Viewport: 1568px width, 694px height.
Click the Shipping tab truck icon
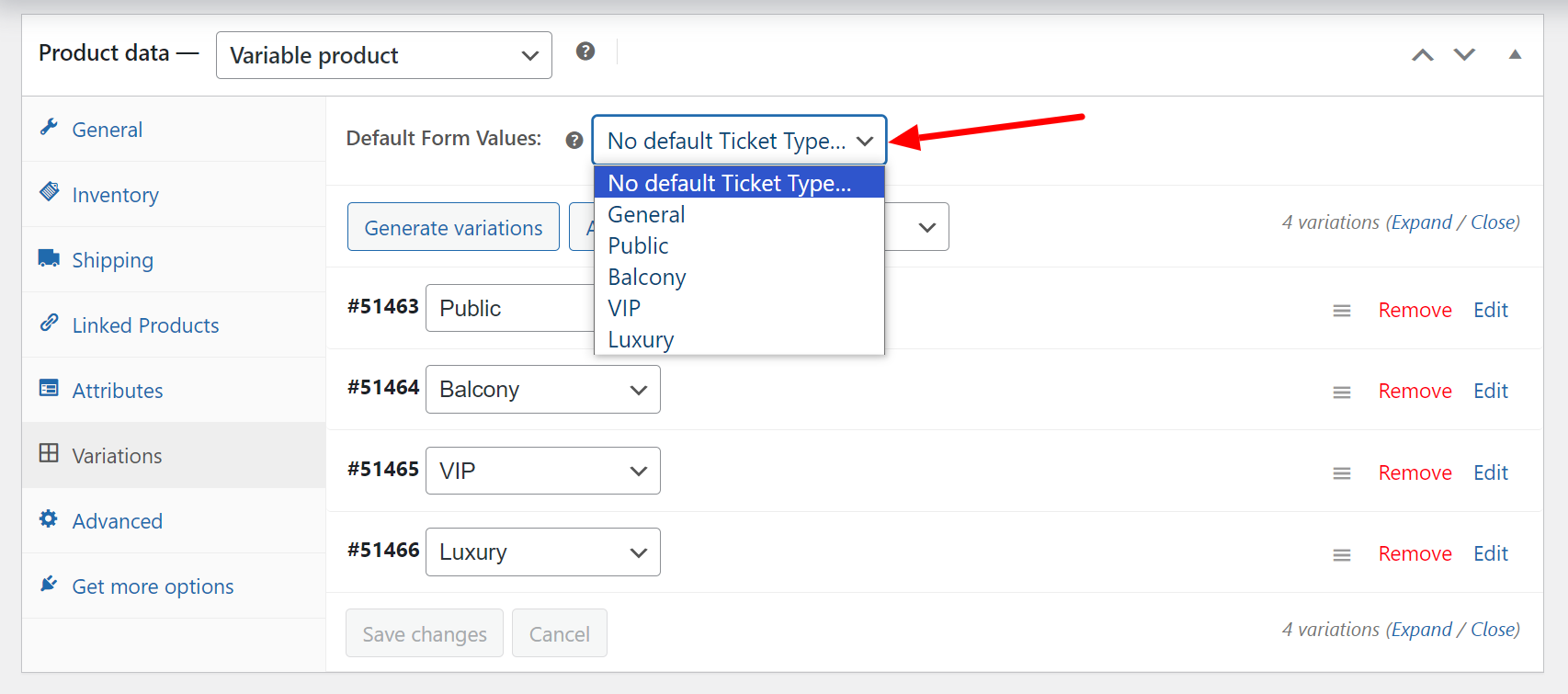click(x=49, y=257)
